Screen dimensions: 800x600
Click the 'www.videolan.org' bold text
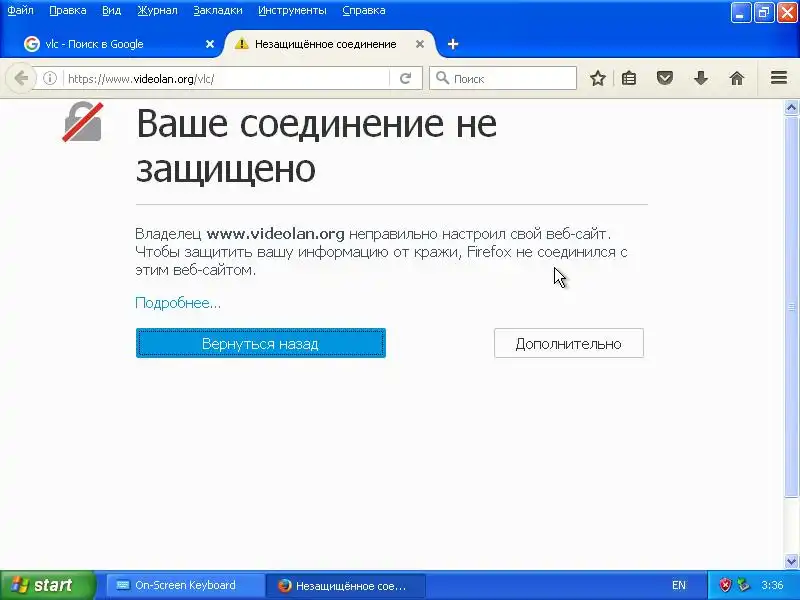tap(276, 234)
